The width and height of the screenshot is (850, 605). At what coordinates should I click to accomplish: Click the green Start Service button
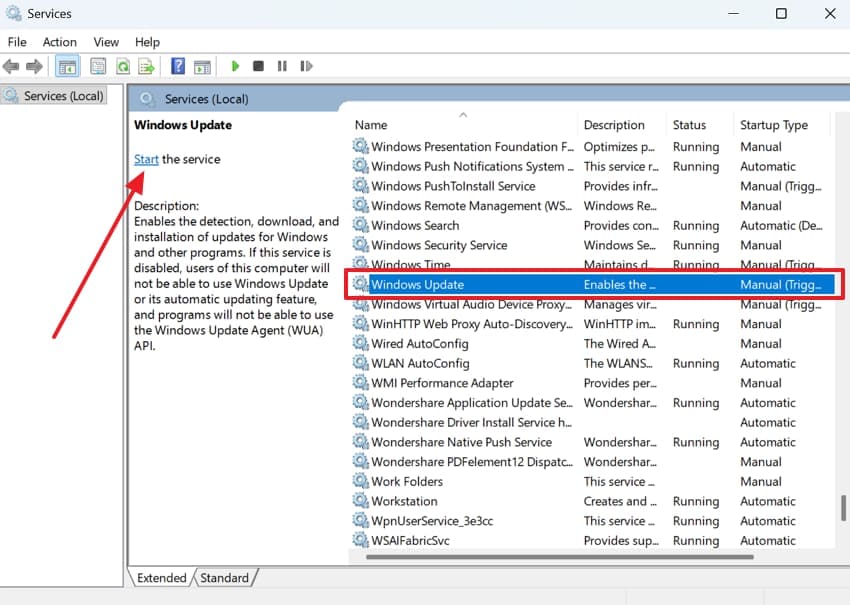(x=235, y=66)
